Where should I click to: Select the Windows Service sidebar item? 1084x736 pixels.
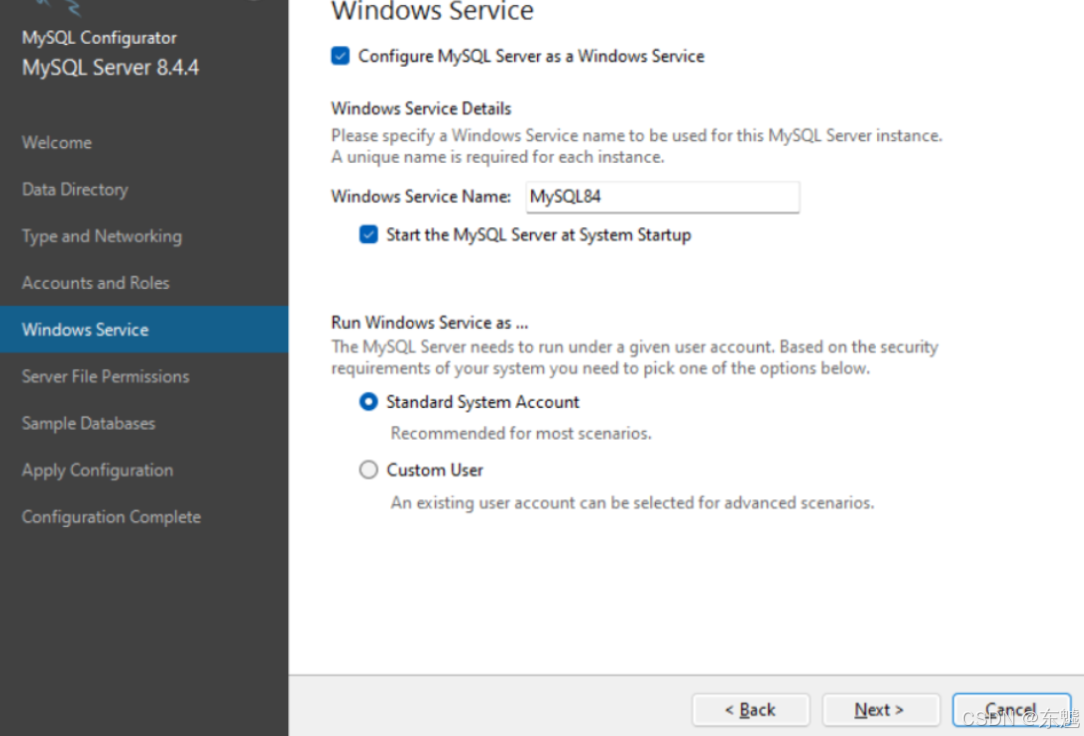pos(144,330)
